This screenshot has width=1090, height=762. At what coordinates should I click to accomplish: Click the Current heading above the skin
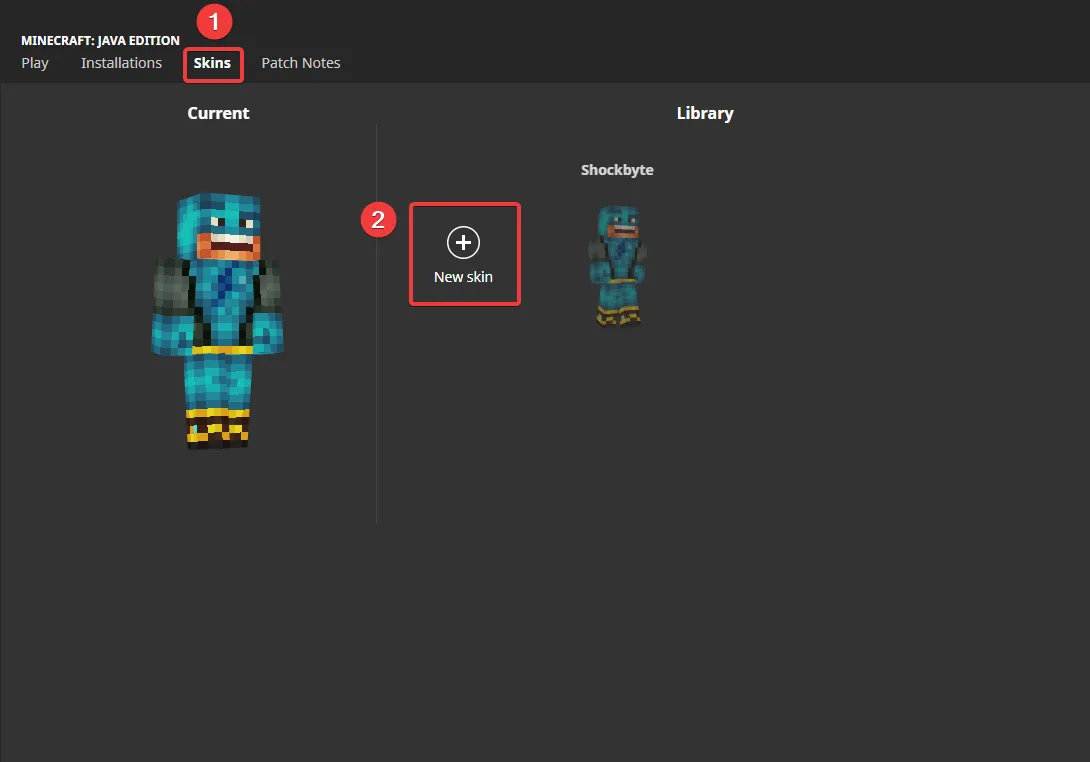click(218, 113)
